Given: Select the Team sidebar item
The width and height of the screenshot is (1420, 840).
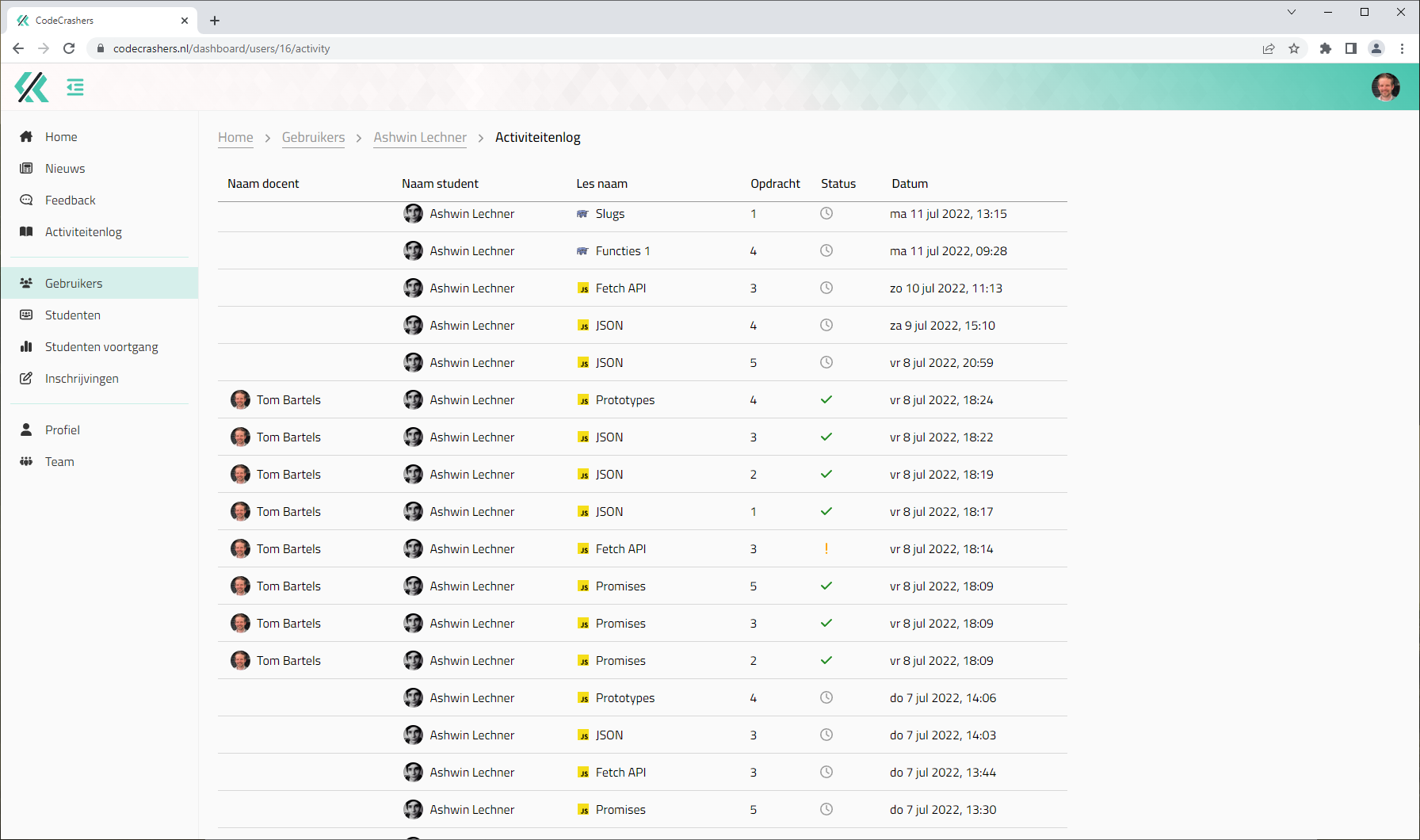Looking at the screenshot, I should [x=59, y=462].
